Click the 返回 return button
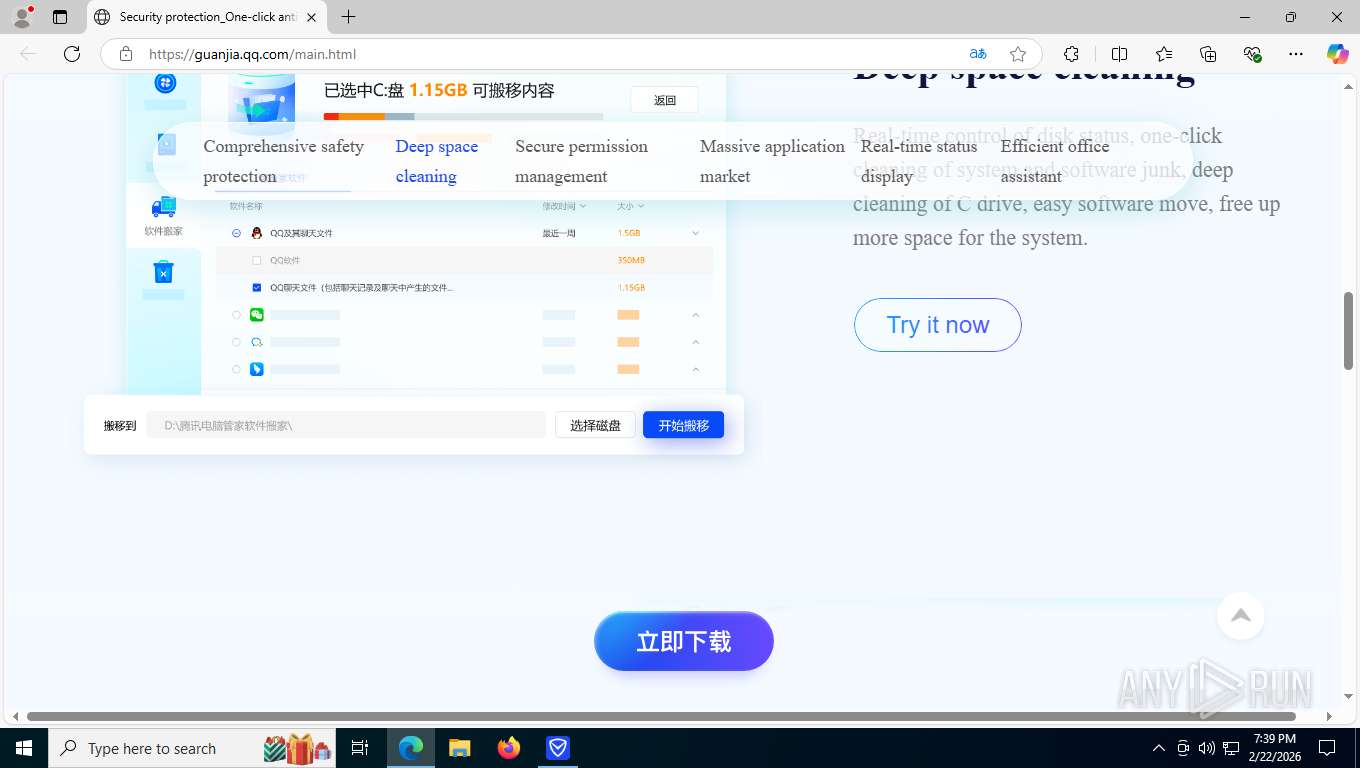This screenshot has width=1360, height=768. pyautogui.click(x=665, y=100)
